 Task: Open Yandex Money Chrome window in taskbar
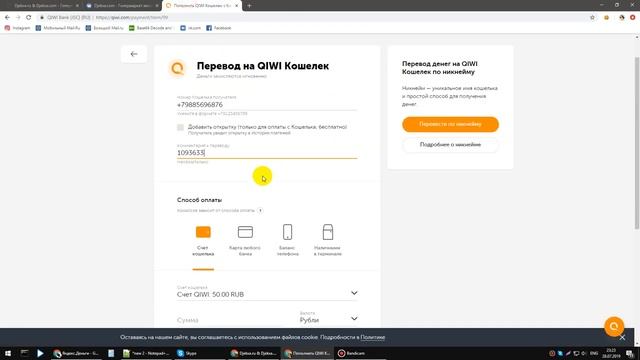pyautogui.click(x=76, y=353)
